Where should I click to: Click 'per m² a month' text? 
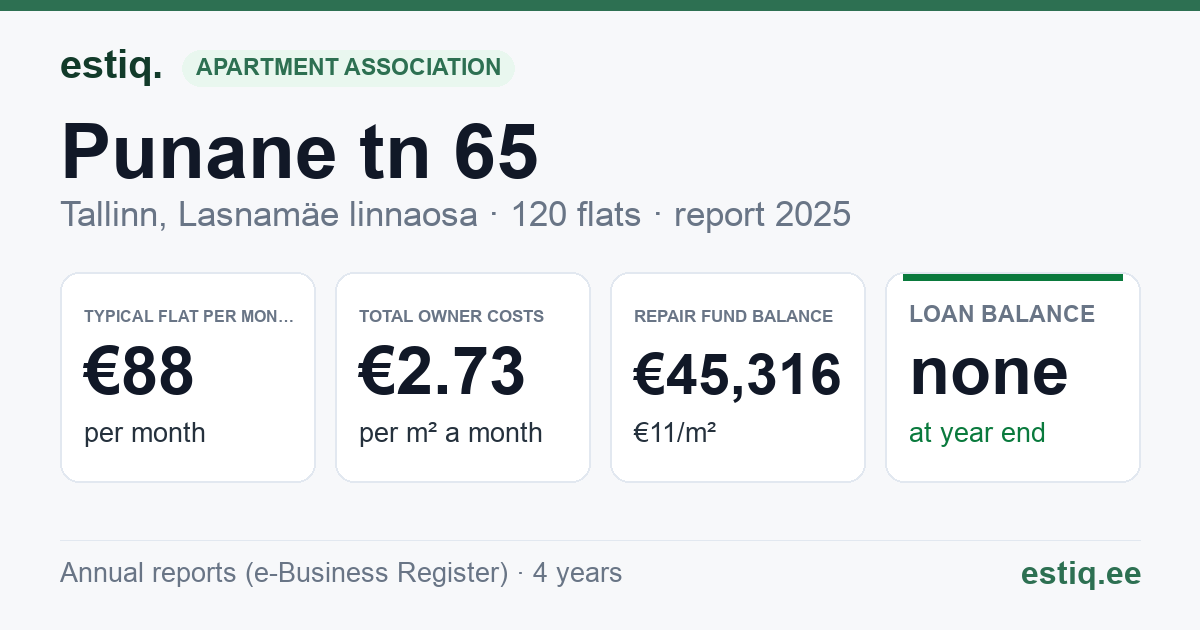(451, 433)
